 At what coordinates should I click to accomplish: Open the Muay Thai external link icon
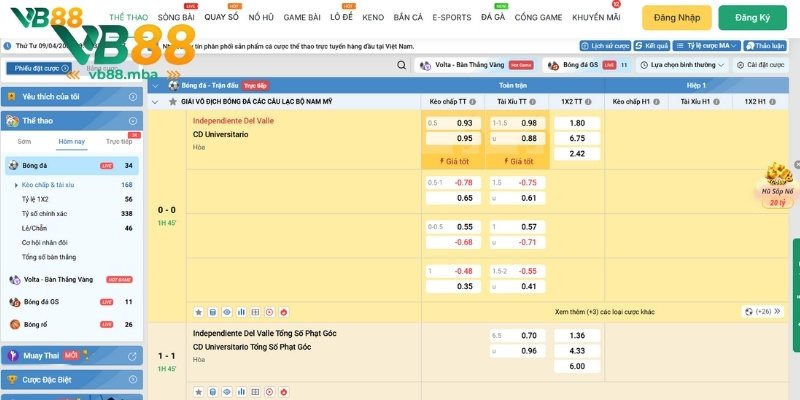pyautogui.click(x=132, y=355)
